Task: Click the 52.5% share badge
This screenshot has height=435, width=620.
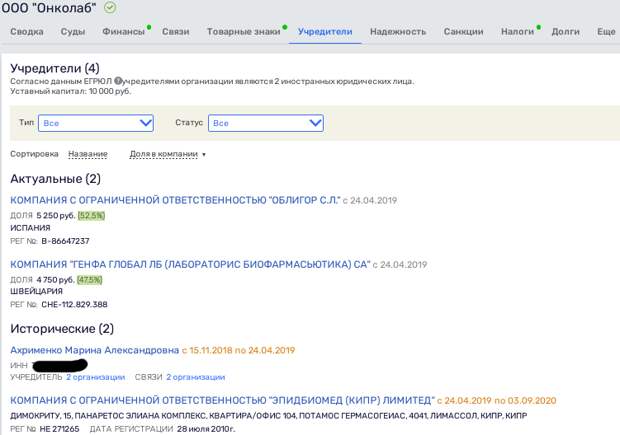Action: (x=91, y=216)
